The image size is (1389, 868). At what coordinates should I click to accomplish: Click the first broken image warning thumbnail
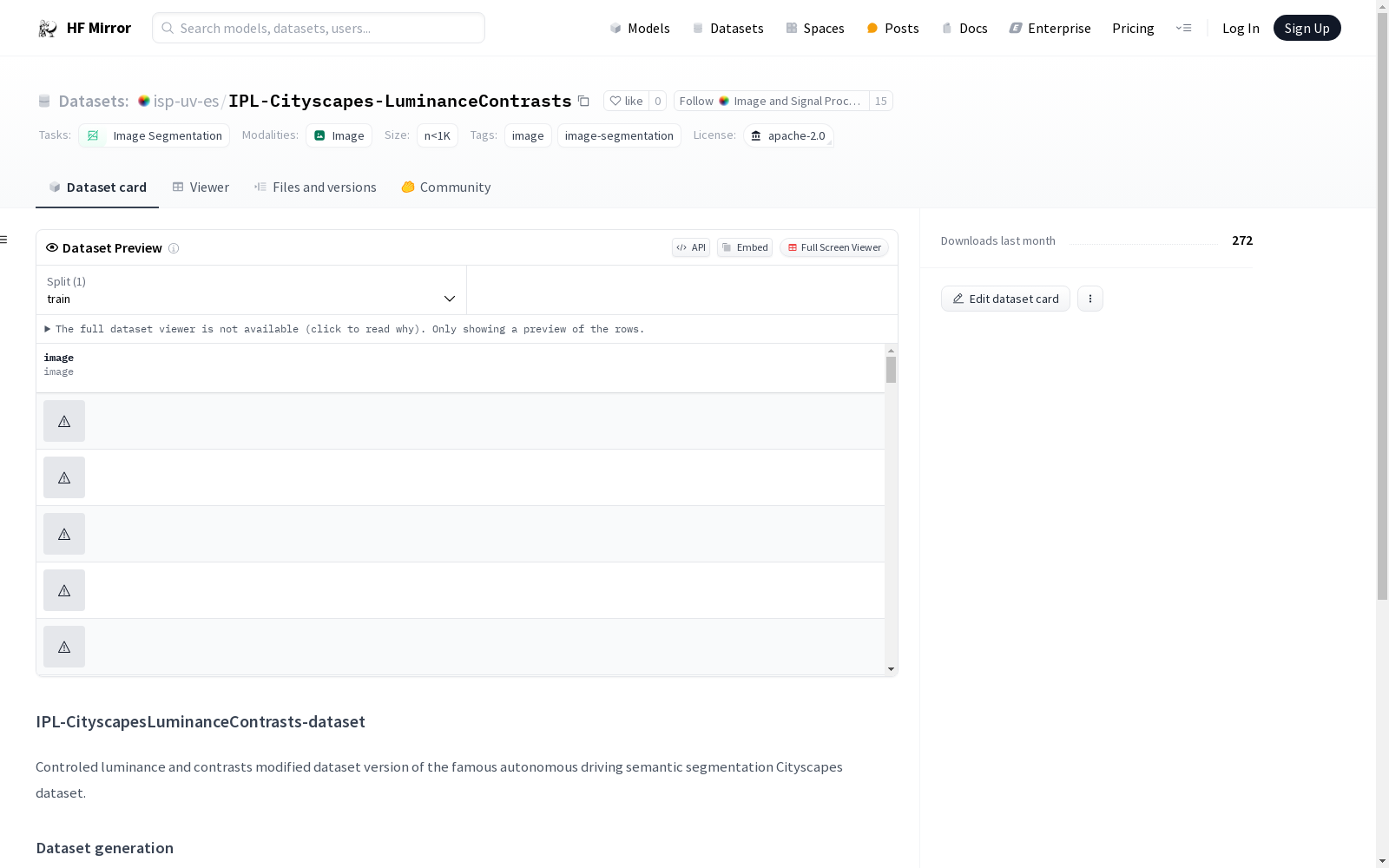[64, 421]
